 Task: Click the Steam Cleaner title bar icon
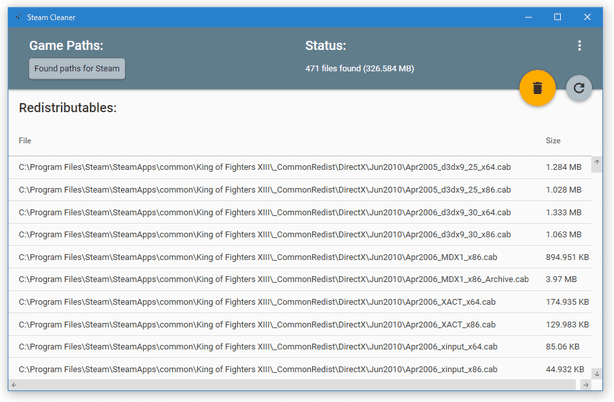point(18,17)
